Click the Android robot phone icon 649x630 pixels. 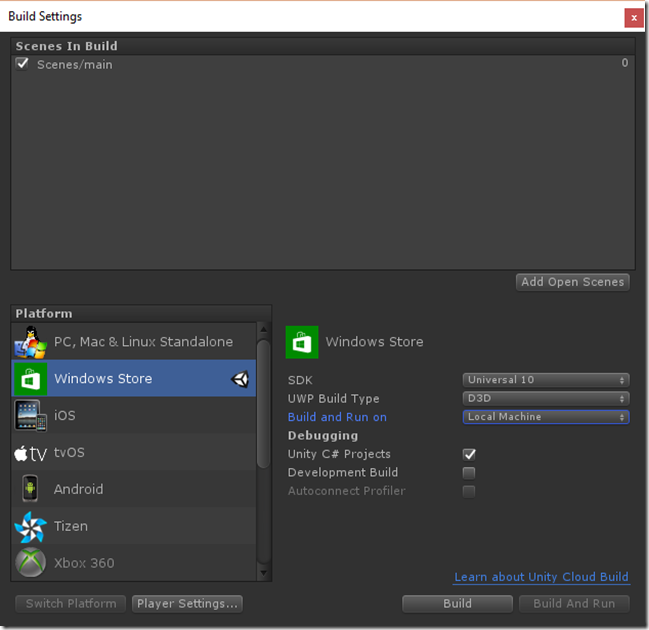pos(30,489)
